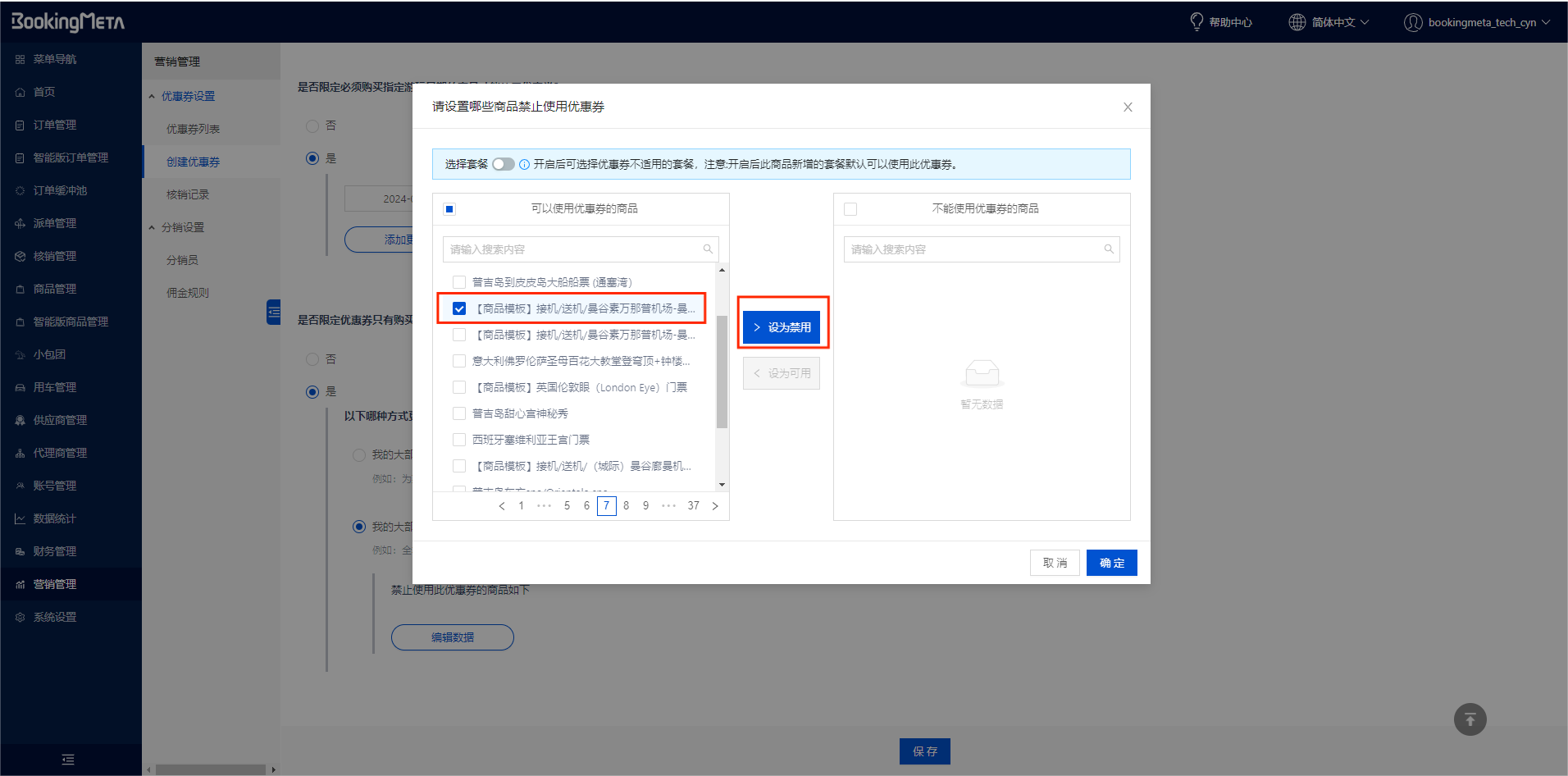Click the 设为禁用 button

pos(782,327)
